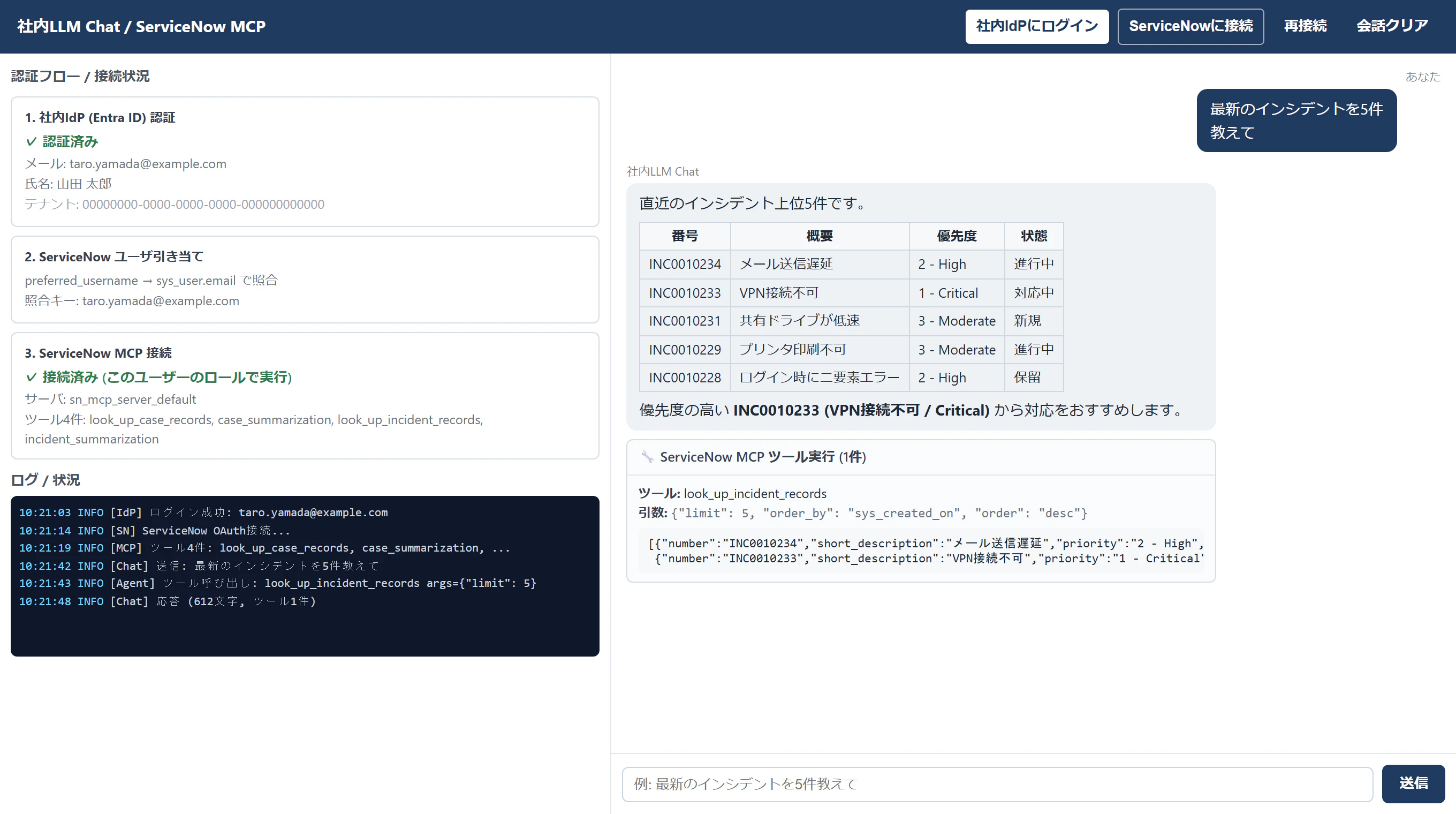Select the INC0010229 table cell

click(685, 350)
